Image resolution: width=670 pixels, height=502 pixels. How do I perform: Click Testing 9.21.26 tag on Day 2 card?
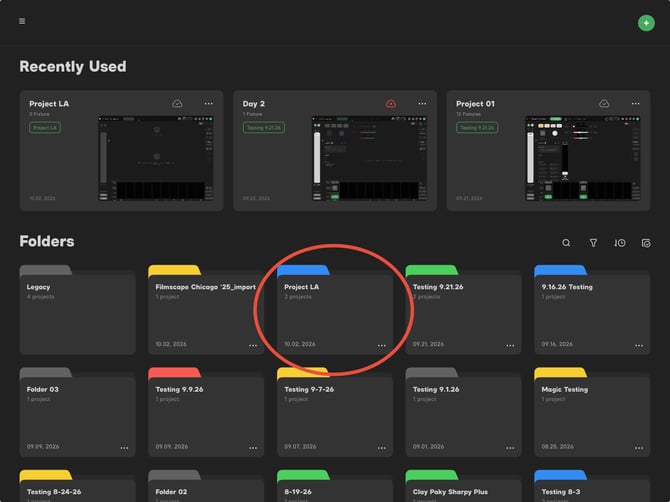tap(264, 127)
